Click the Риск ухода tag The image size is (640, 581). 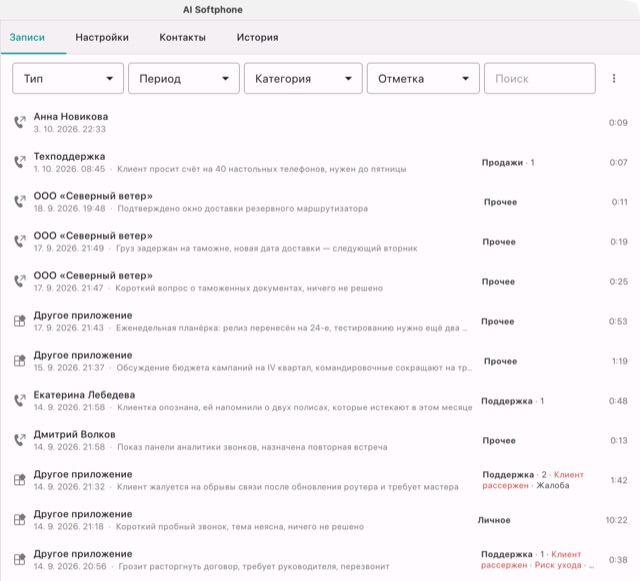tap(558, 565)
